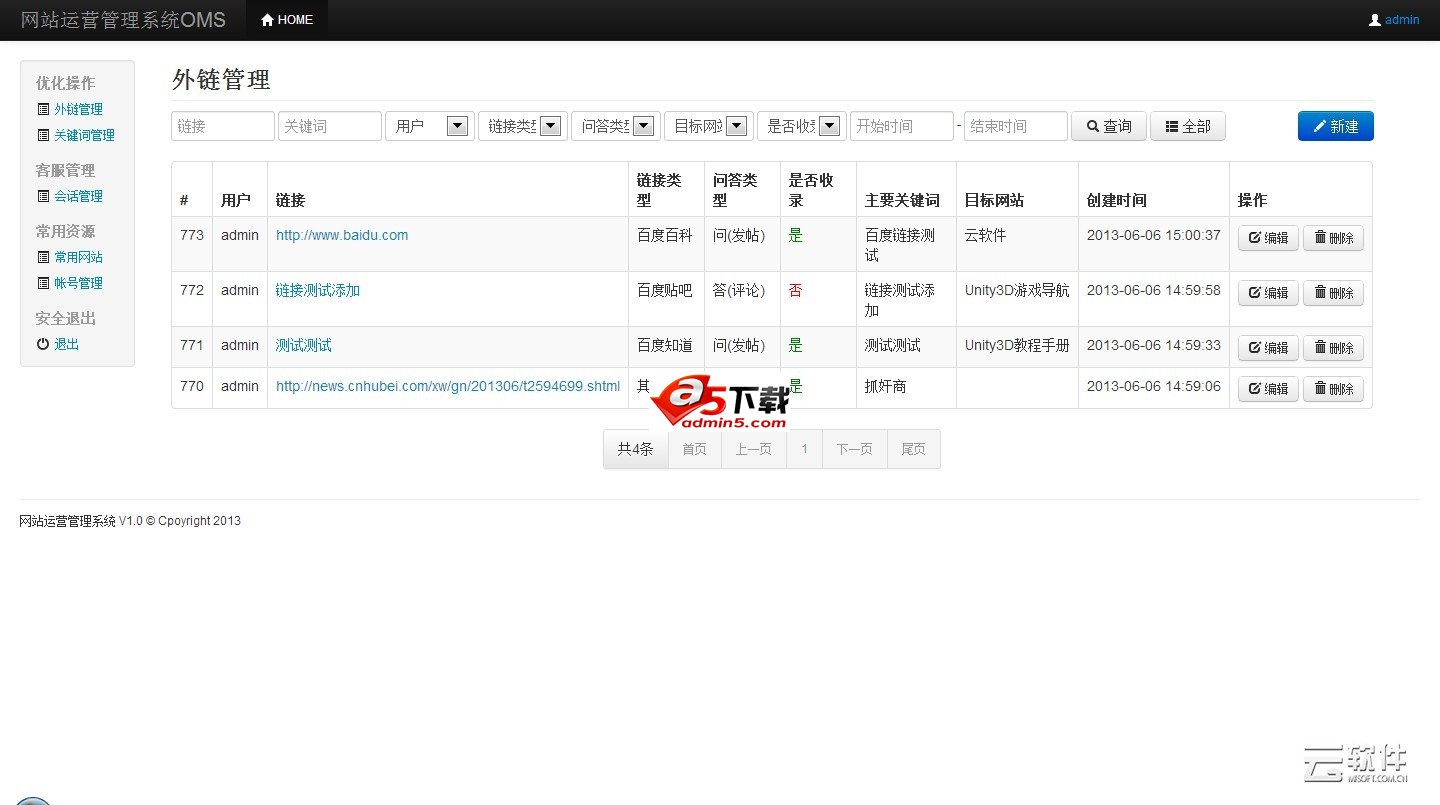Image resolution: width=1440 pixels, height=805 pixels.
Task: Open the 问答类型 dropdown filter
Action: (616, 126)
